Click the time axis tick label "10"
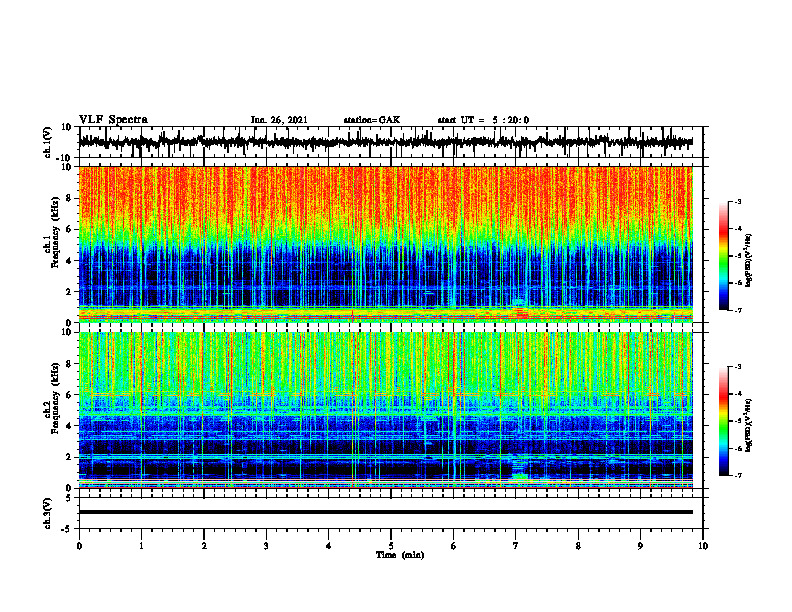 (x=703, y=546)
